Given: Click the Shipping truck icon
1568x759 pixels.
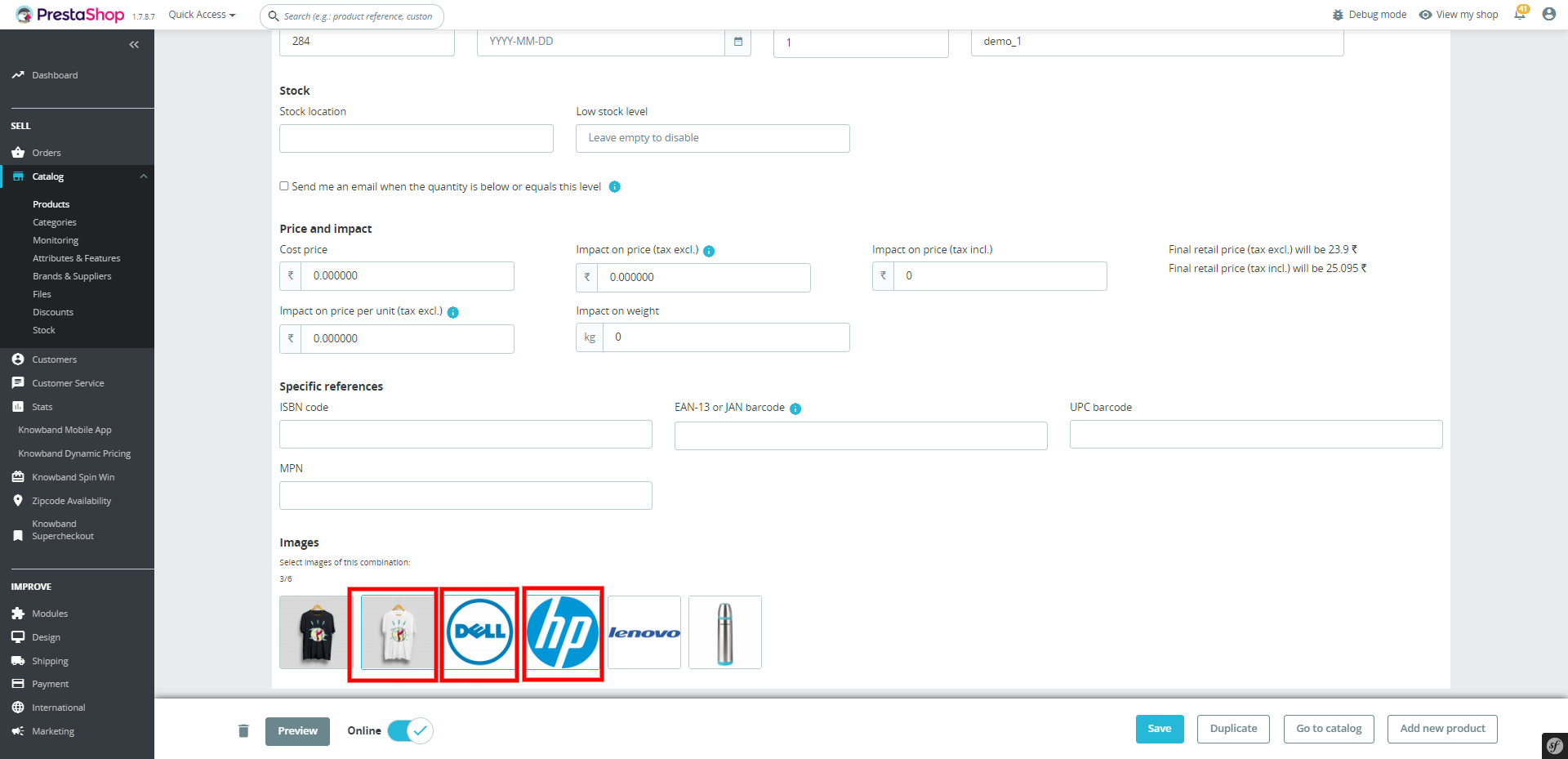Looking at the screenshot, I should [x=18, y=661].
